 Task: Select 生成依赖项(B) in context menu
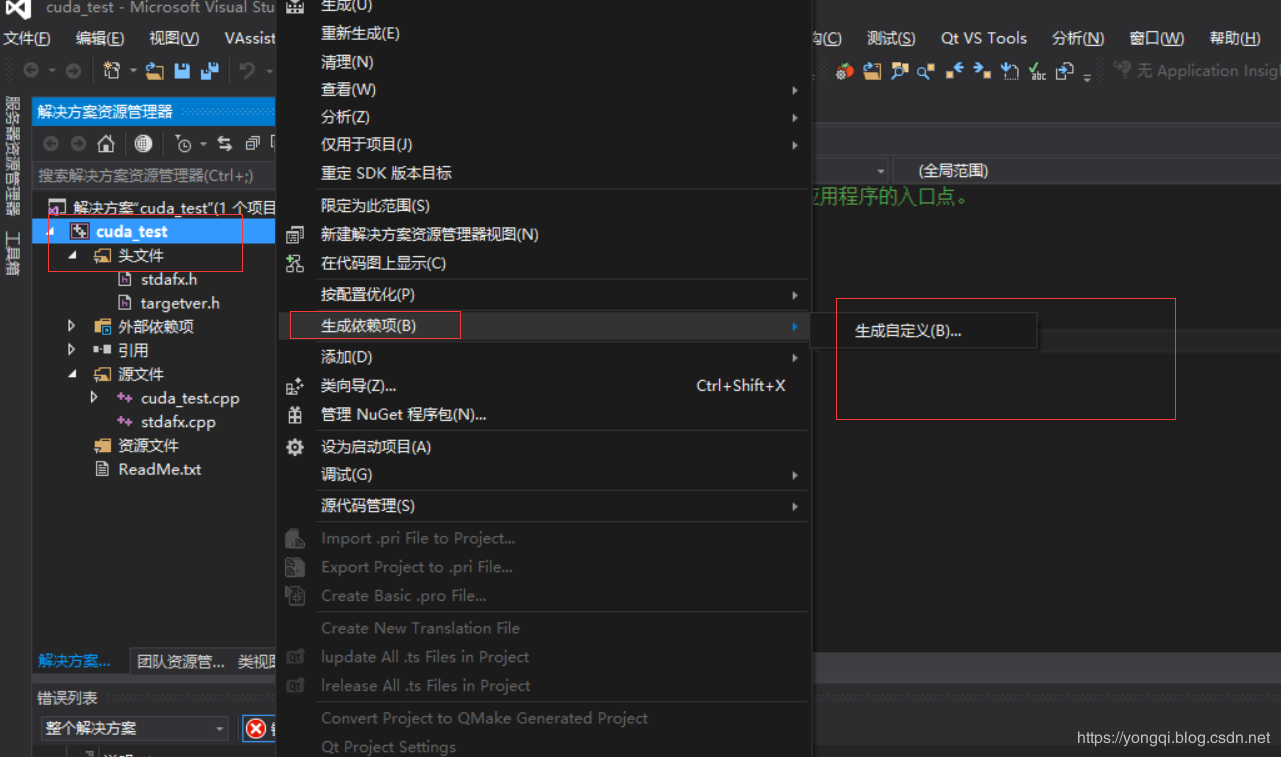pyautogui.click(x=543, y=326)
